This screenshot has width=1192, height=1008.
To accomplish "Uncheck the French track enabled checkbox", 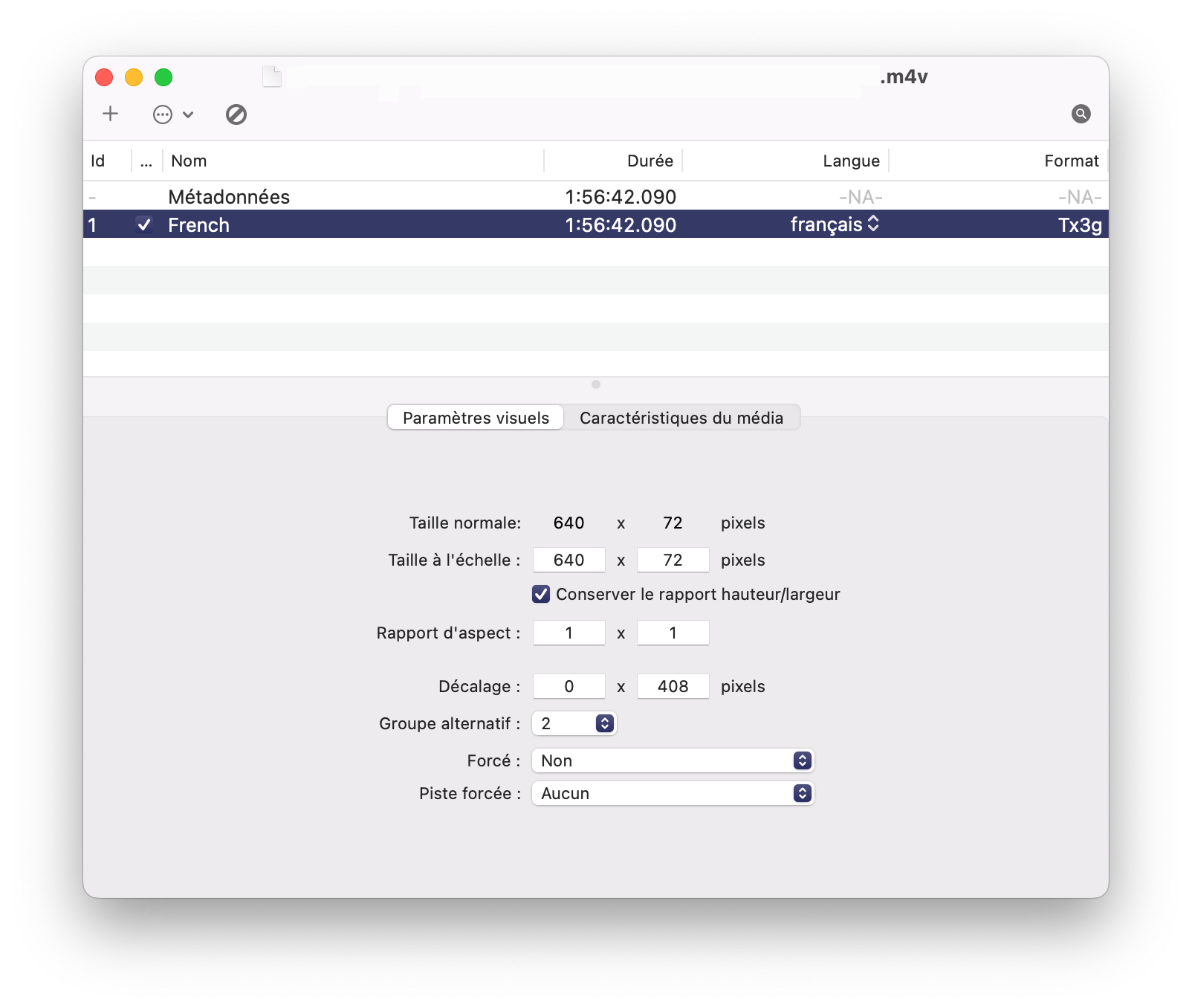I will pos(144,224).
